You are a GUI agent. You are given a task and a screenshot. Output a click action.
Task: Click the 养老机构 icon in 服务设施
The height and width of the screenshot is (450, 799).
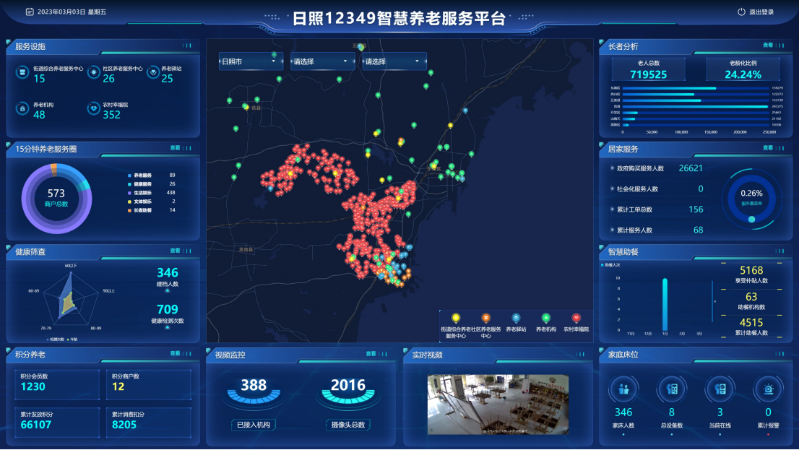22,108
